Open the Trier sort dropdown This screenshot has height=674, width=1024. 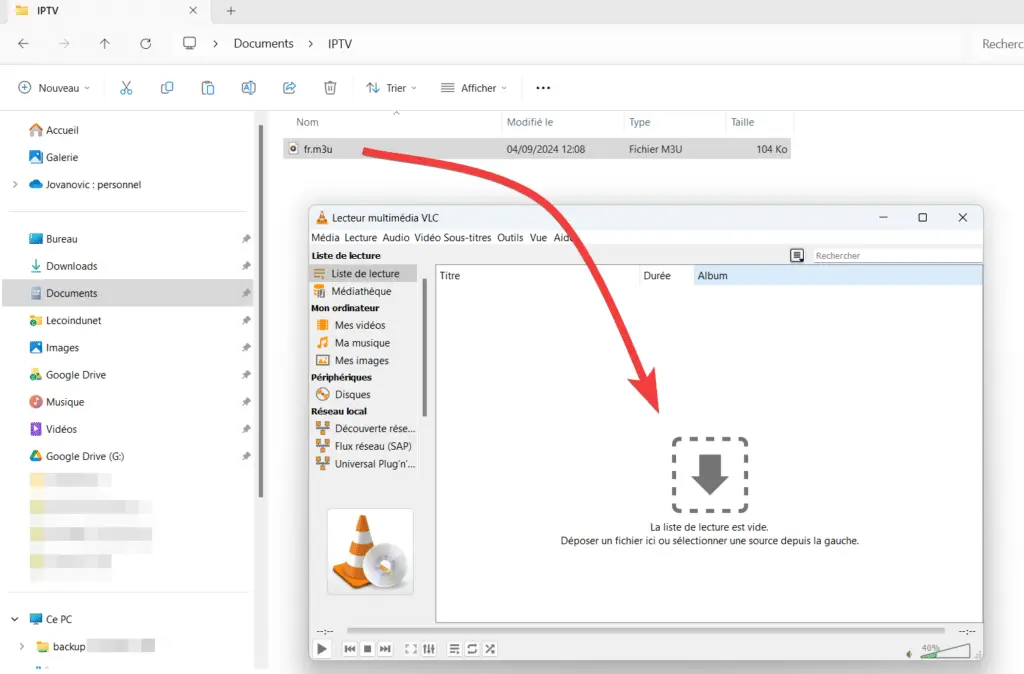(391, 88)
